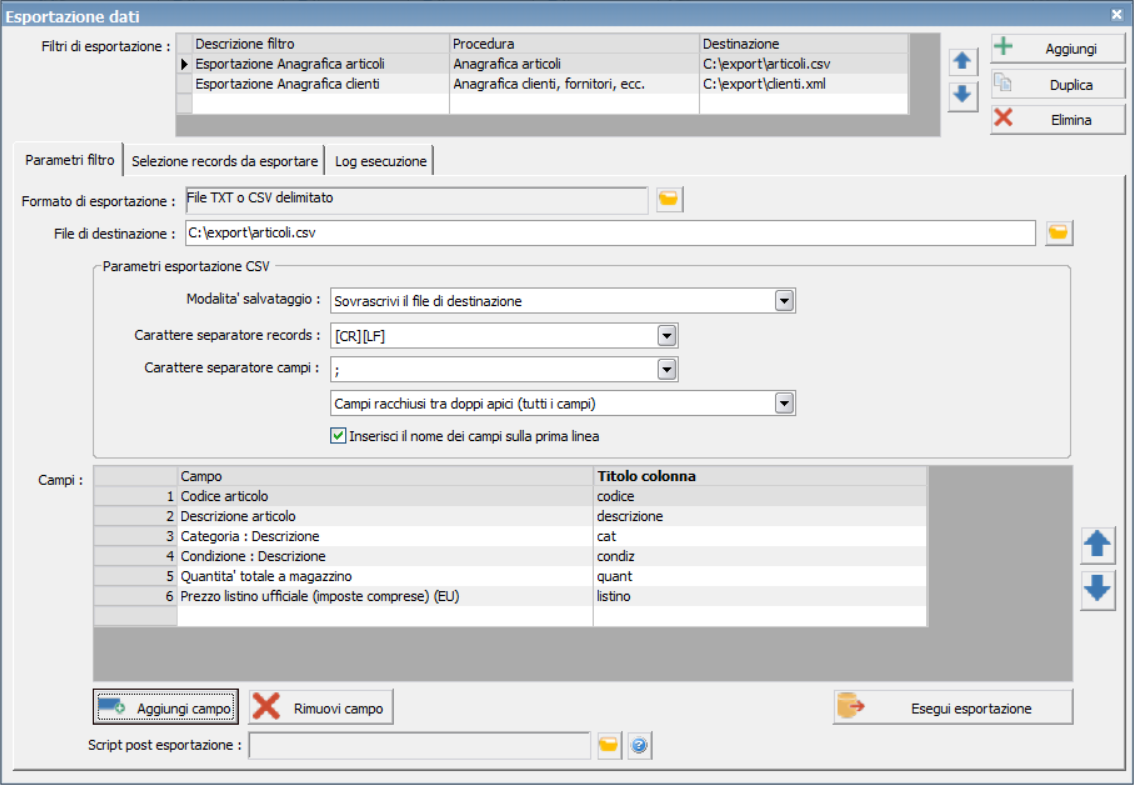Open record separator [CR][LF] dropdown
Image resolution: width=1134 pixels, height=785 pixels.
(x=667, y=336)
